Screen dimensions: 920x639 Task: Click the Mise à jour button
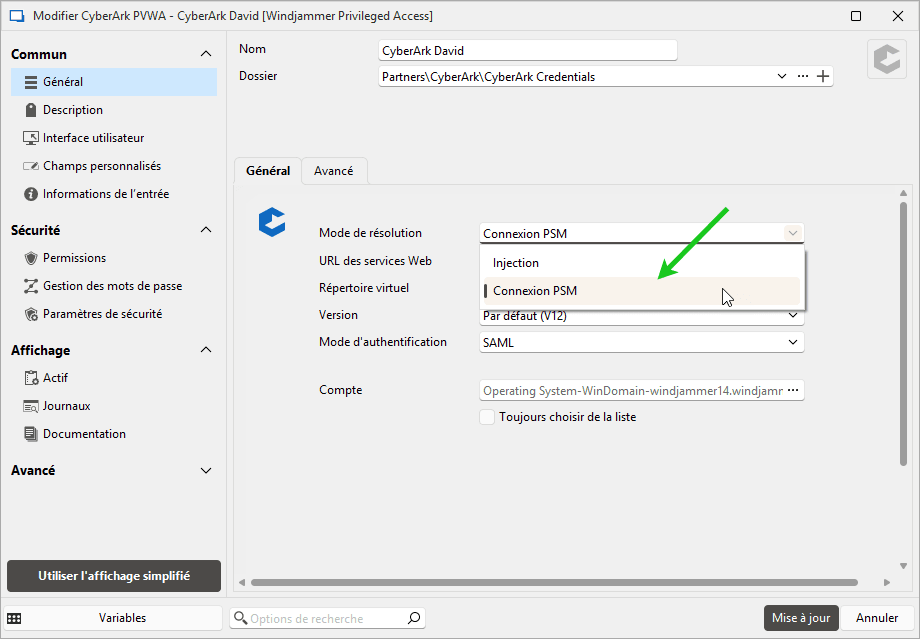800,618
